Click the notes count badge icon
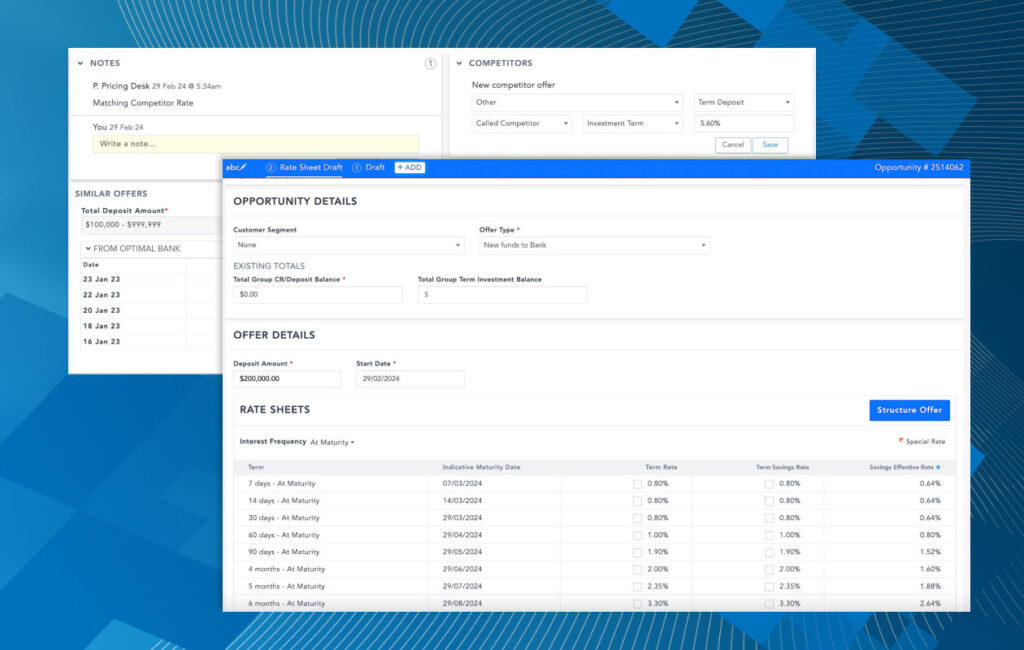Screen dimensions: 1024x650 point(430,63)
